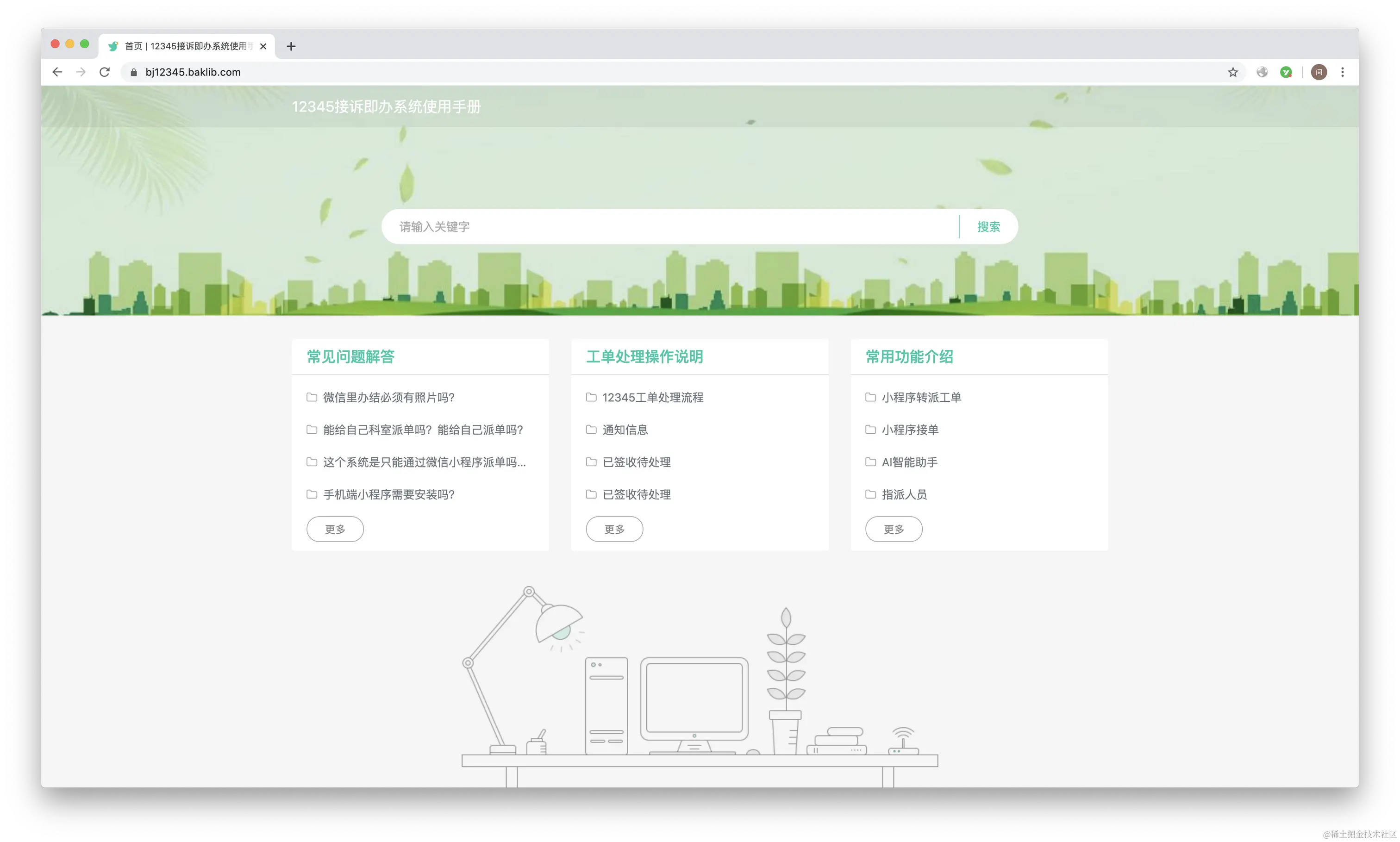Image resolution: width=1400 pixels, height=842 pixels.
Task: Open the 12345工单处理流程 article
Action: coord(653,397)
